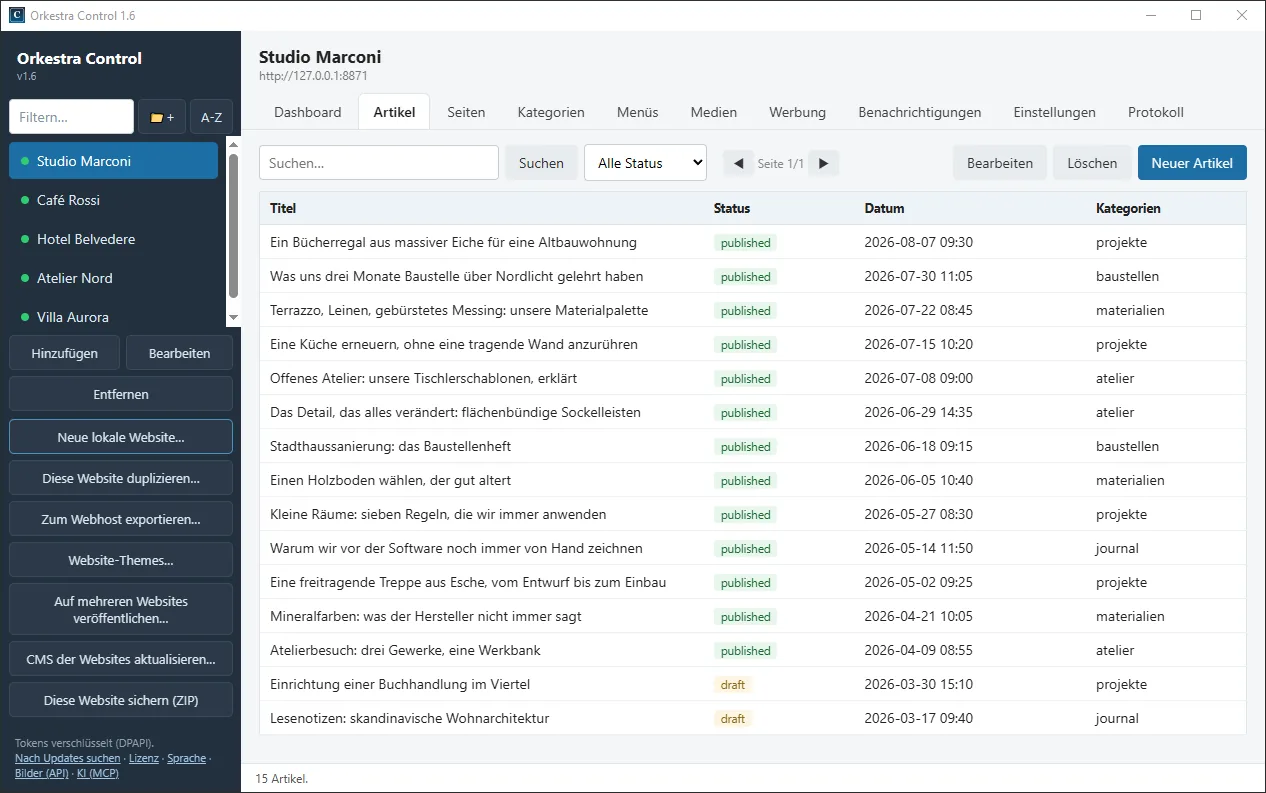Open Website-Themes

point(121,560)
